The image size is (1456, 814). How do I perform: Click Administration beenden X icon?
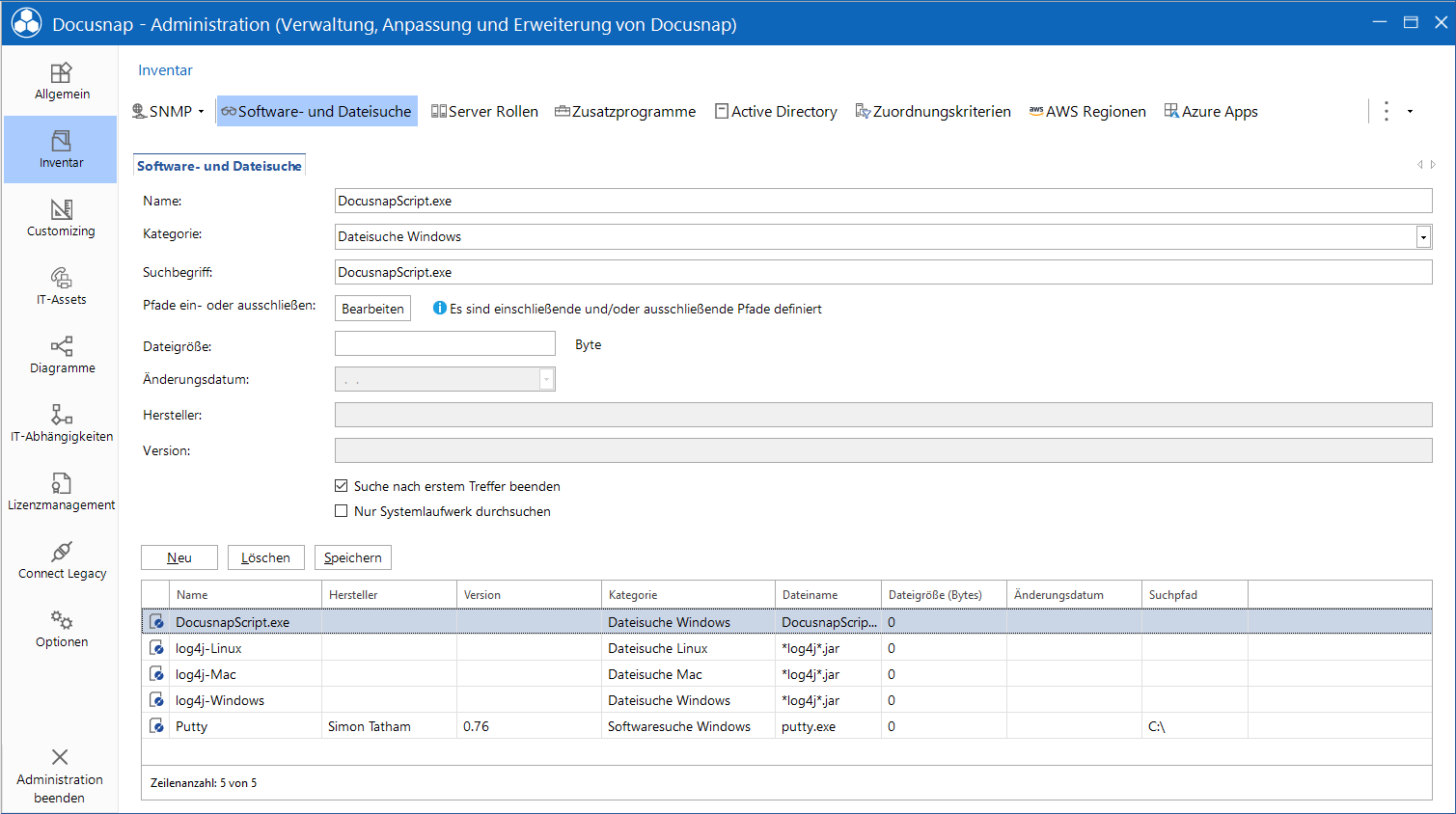(x=60, y=757)
